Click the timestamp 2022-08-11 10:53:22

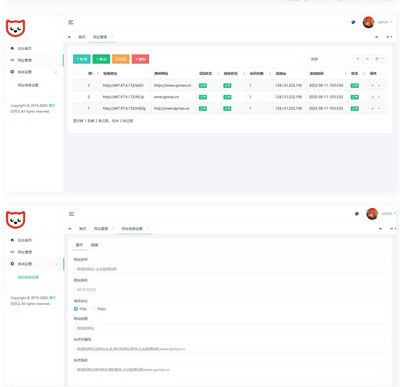pyautogui.click(x=326, y=97)
